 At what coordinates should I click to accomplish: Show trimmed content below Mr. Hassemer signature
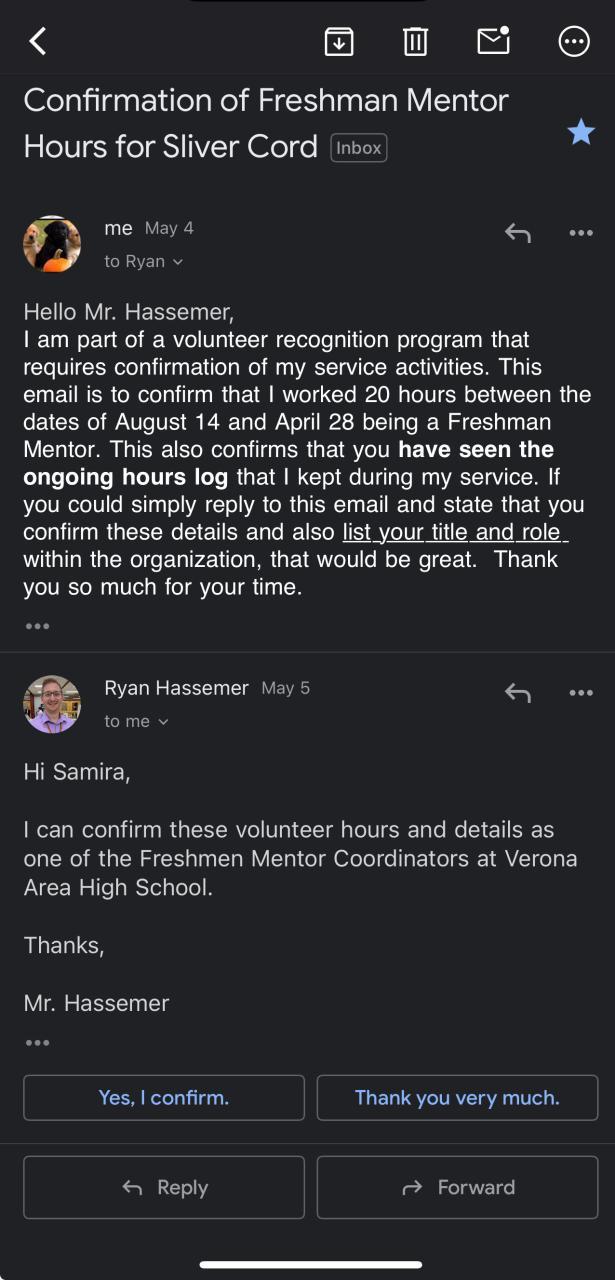37,1043
